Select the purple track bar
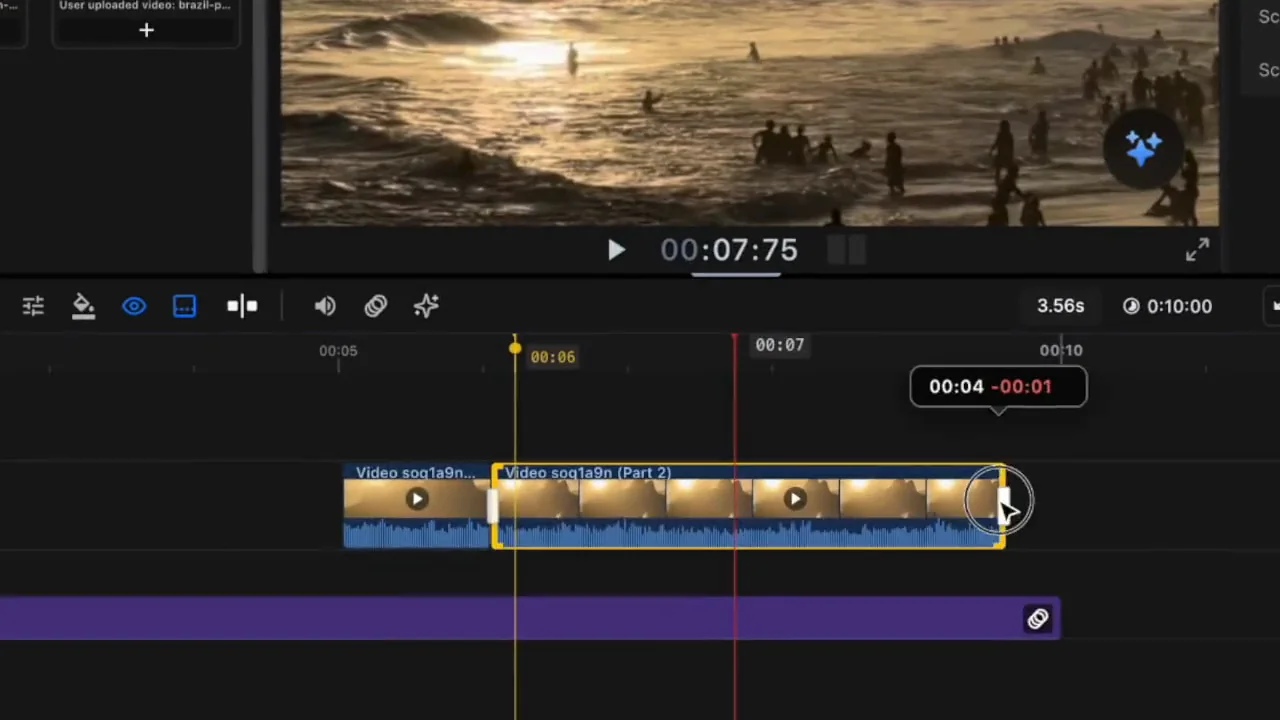This screenshot has height=720, width=1280. [530, 619]
